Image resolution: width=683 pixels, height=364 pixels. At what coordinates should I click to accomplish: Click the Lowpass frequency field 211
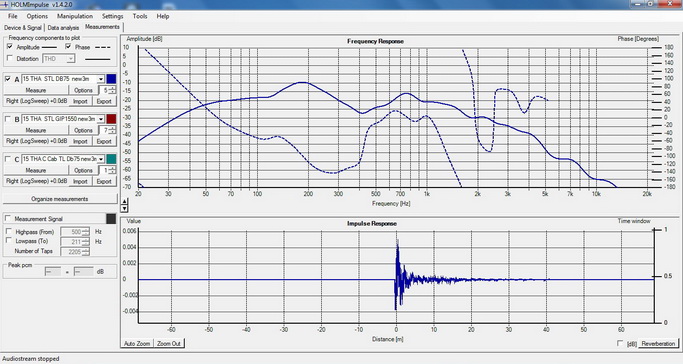[x=75, y=242]
